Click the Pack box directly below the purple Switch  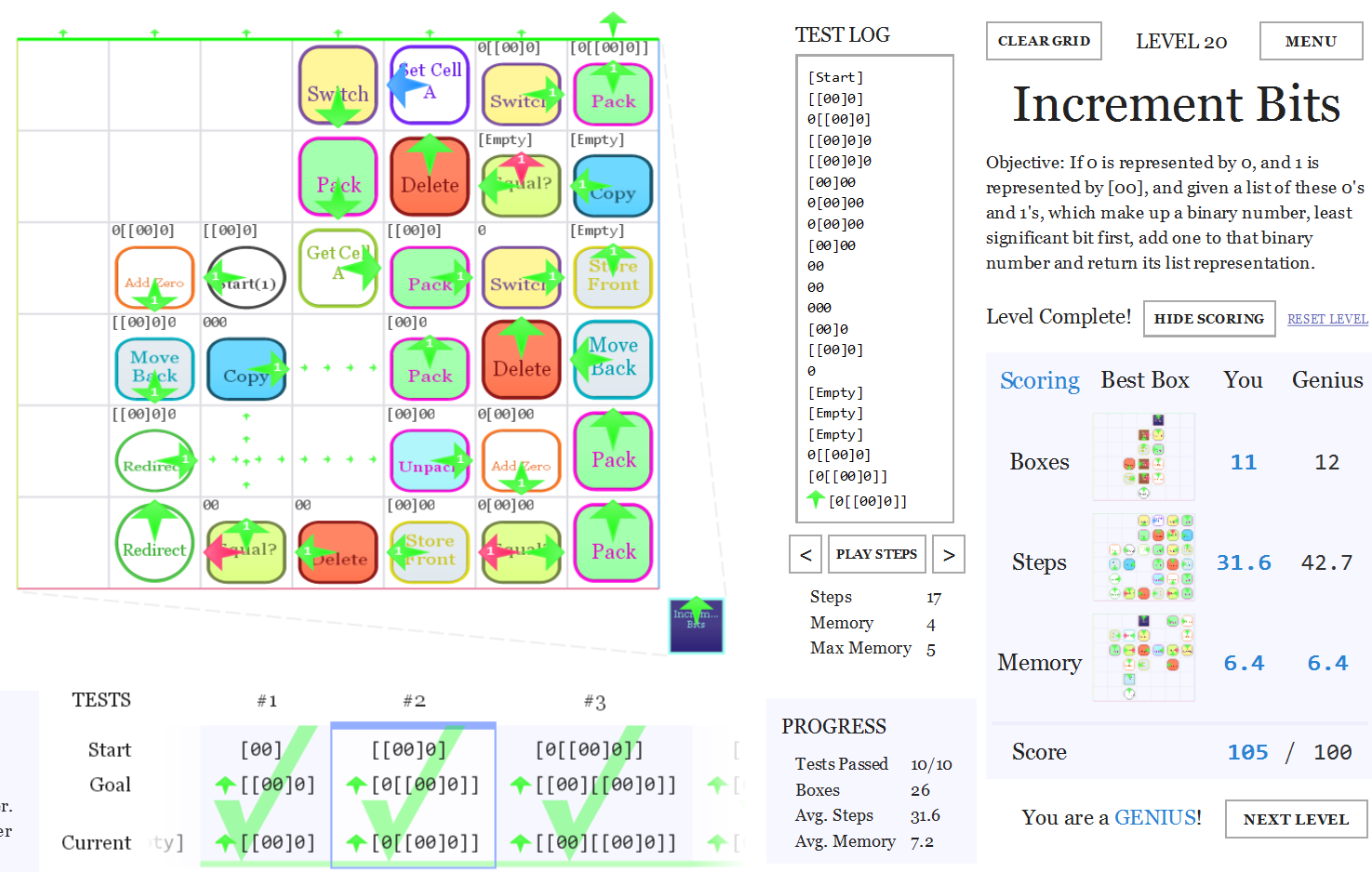pos(339,177)
